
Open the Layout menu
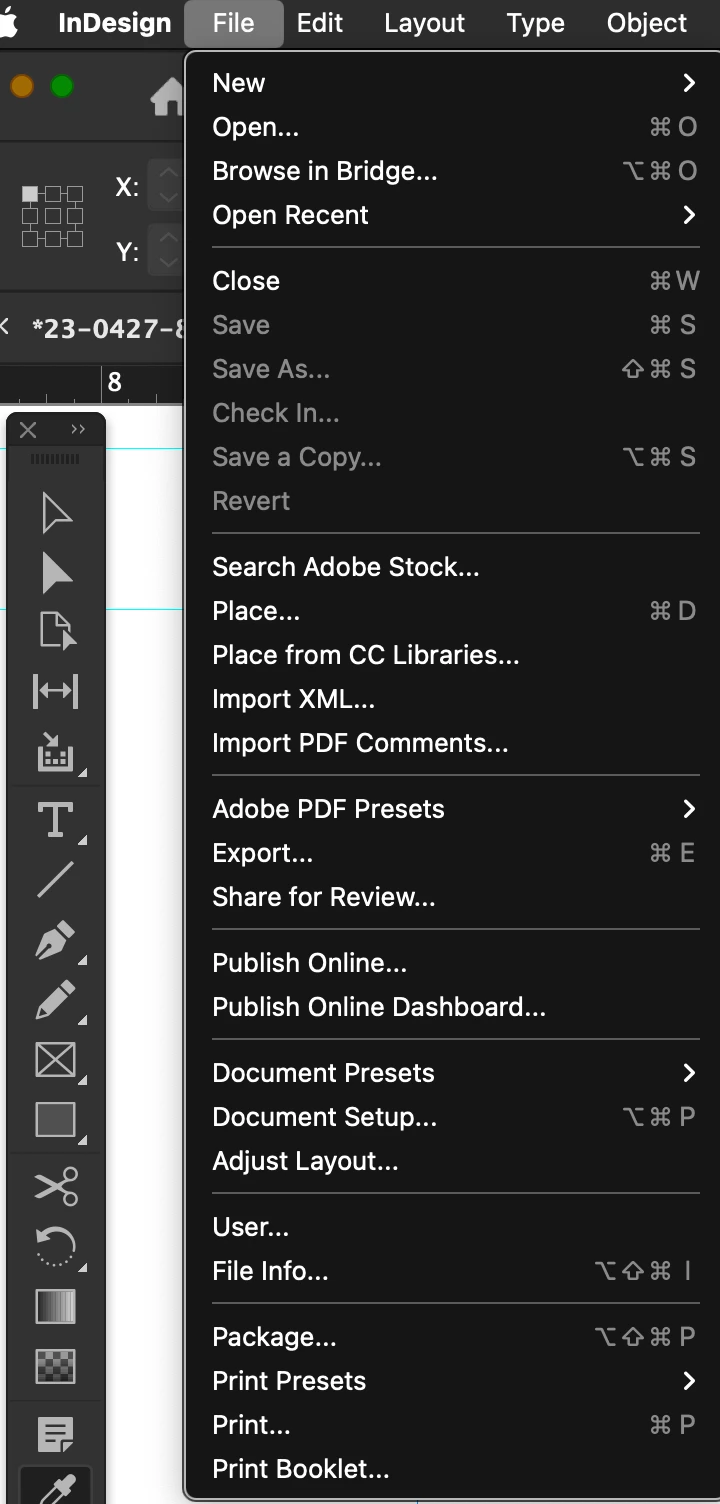tap(424, 23)
